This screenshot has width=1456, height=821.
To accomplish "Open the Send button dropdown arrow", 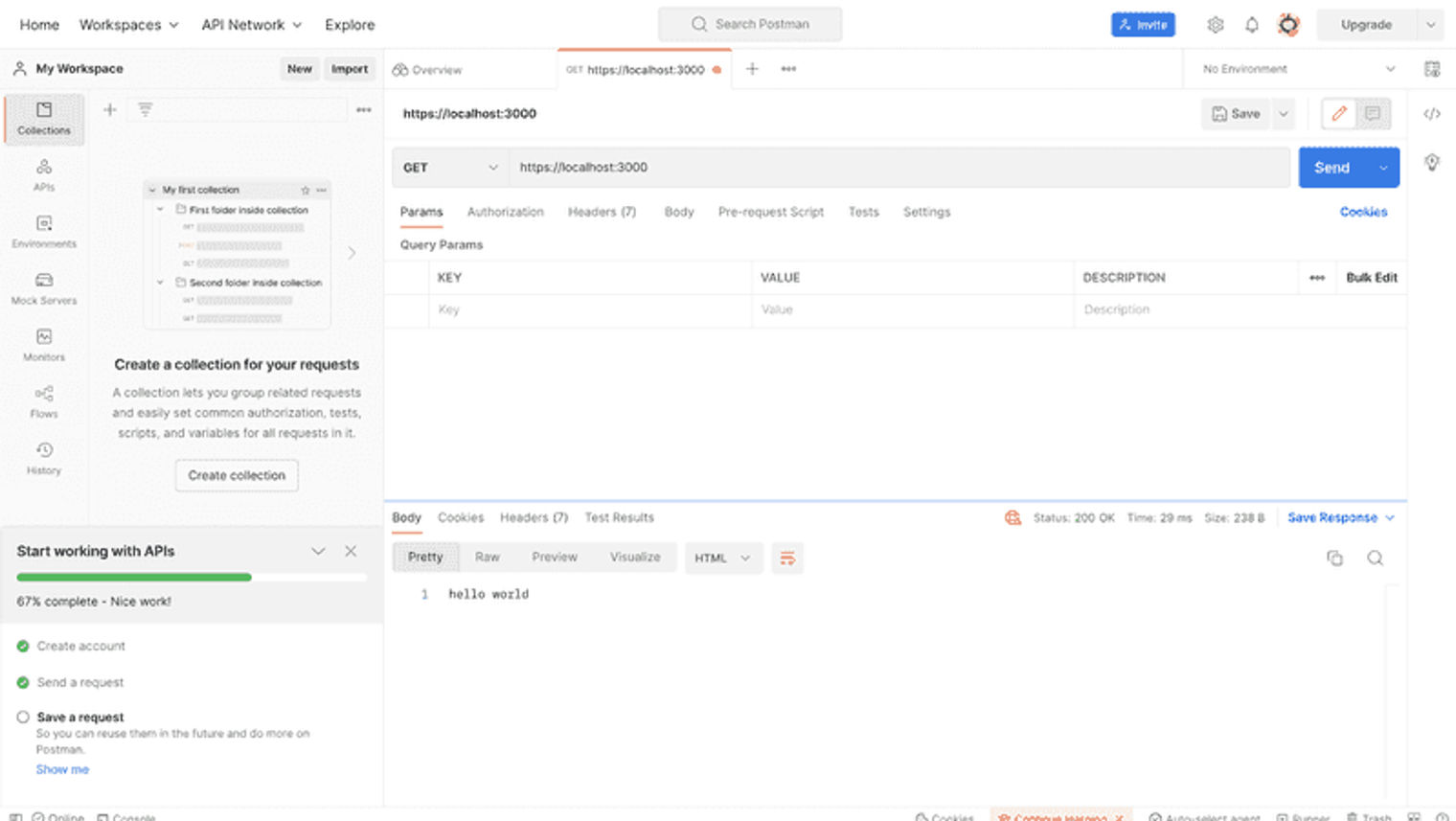I will pos(1383,168).
